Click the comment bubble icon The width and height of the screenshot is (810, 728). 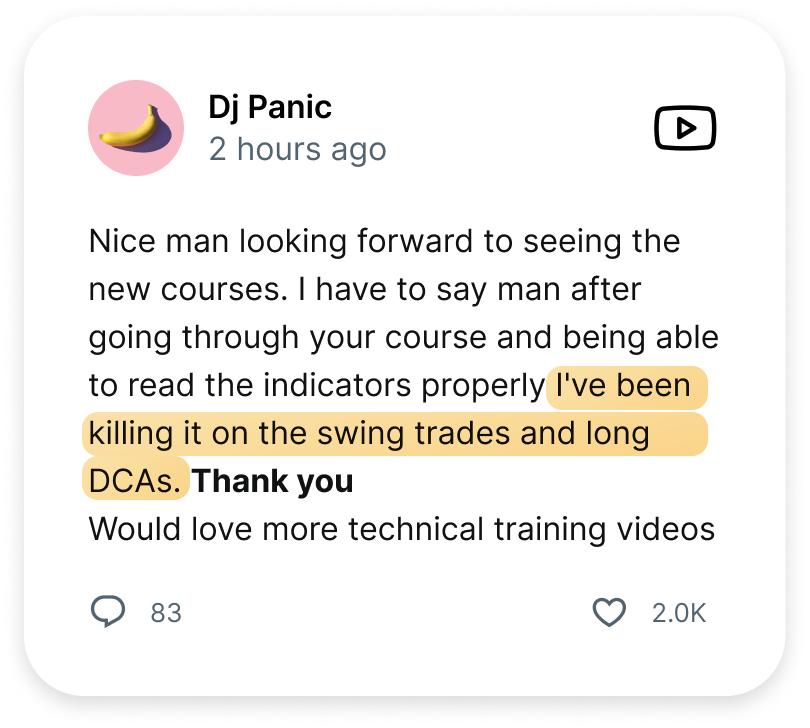[x=108, y=612]
